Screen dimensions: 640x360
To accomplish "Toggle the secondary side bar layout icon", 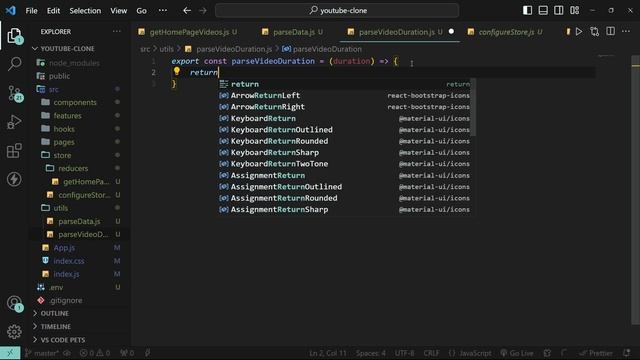I will tap(558, 10).
